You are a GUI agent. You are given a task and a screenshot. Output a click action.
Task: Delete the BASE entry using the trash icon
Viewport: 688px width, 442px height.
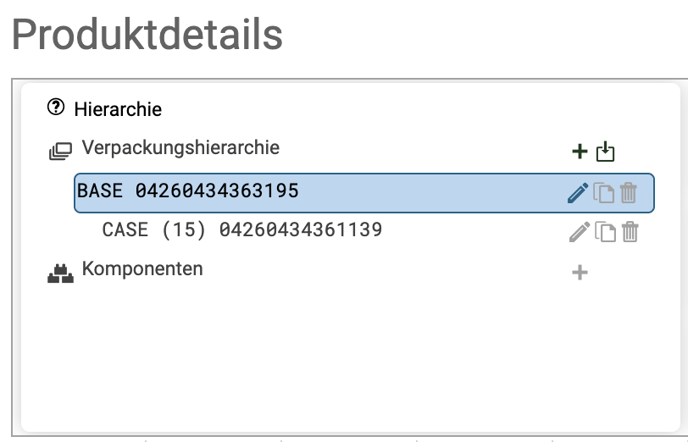pos(628,193)
